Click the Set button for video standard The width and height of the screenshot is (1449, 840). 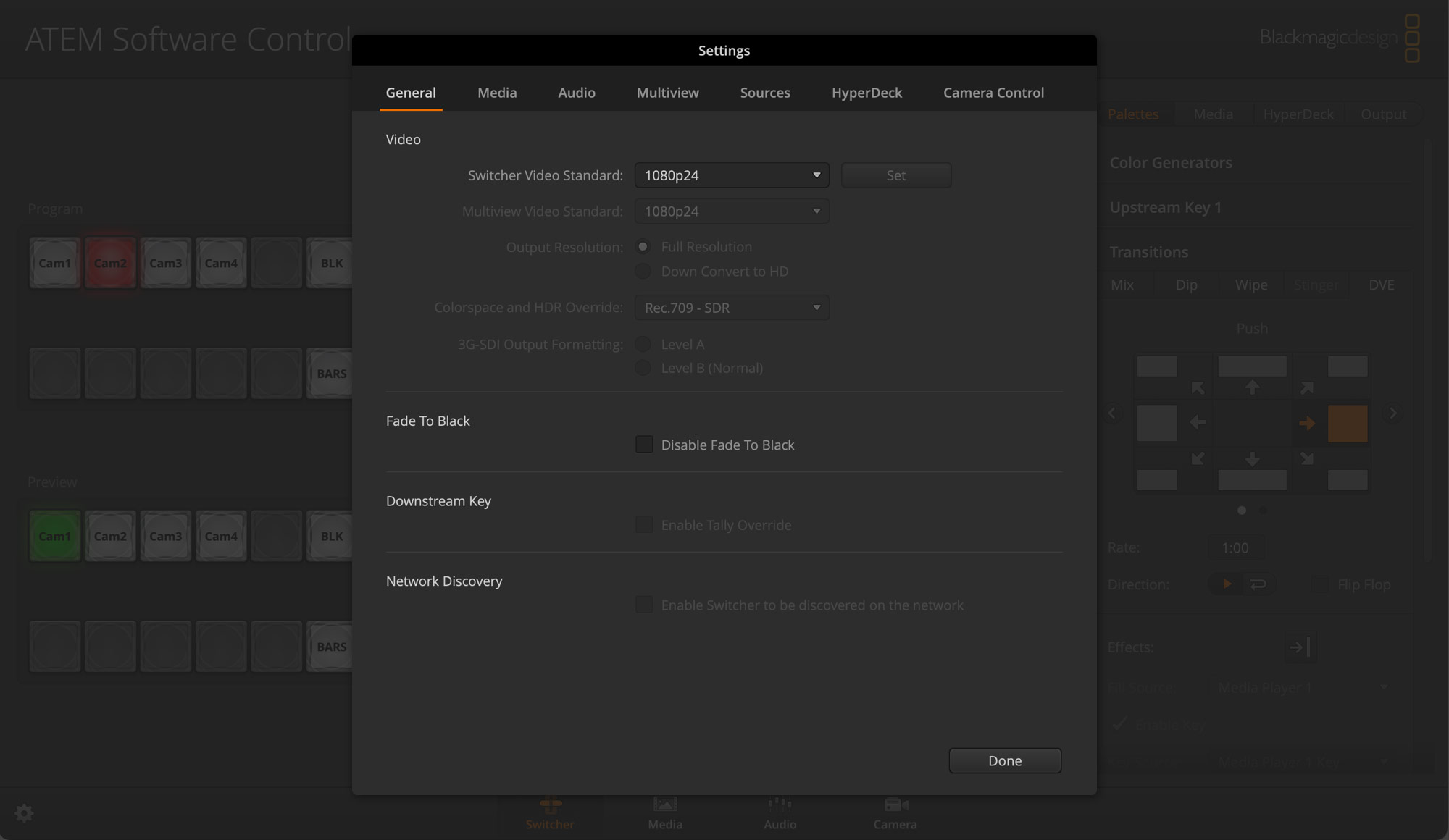[x=896, y=175]
